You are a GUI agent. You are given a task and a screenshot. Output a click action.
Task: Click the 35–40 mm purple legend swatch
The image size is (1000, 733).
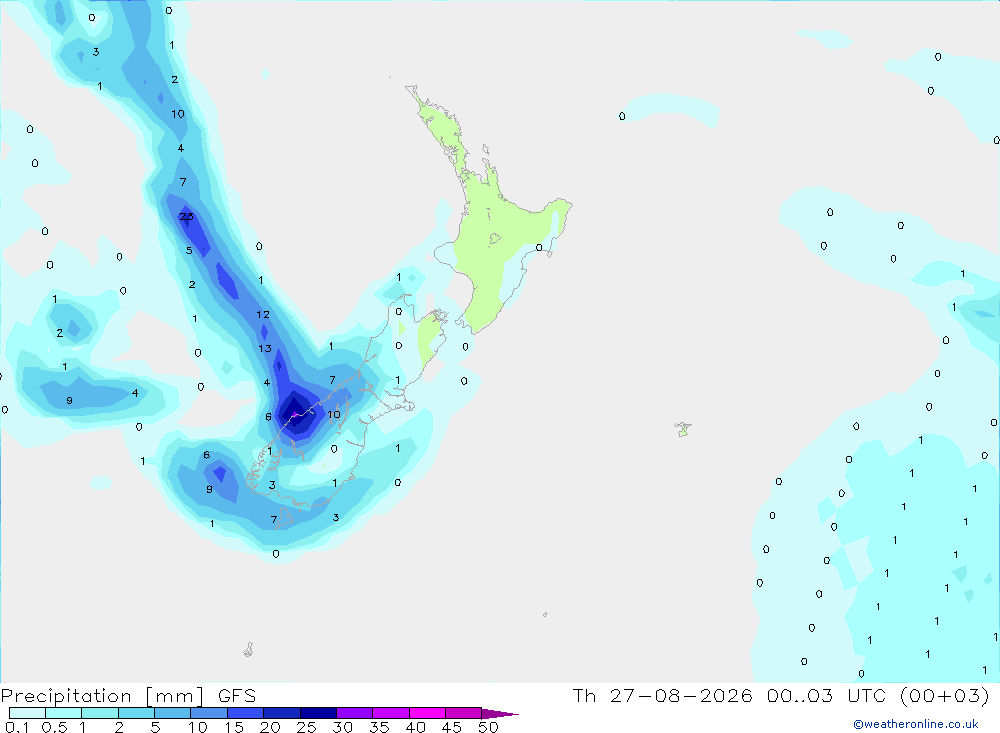(x=390, y=713)
